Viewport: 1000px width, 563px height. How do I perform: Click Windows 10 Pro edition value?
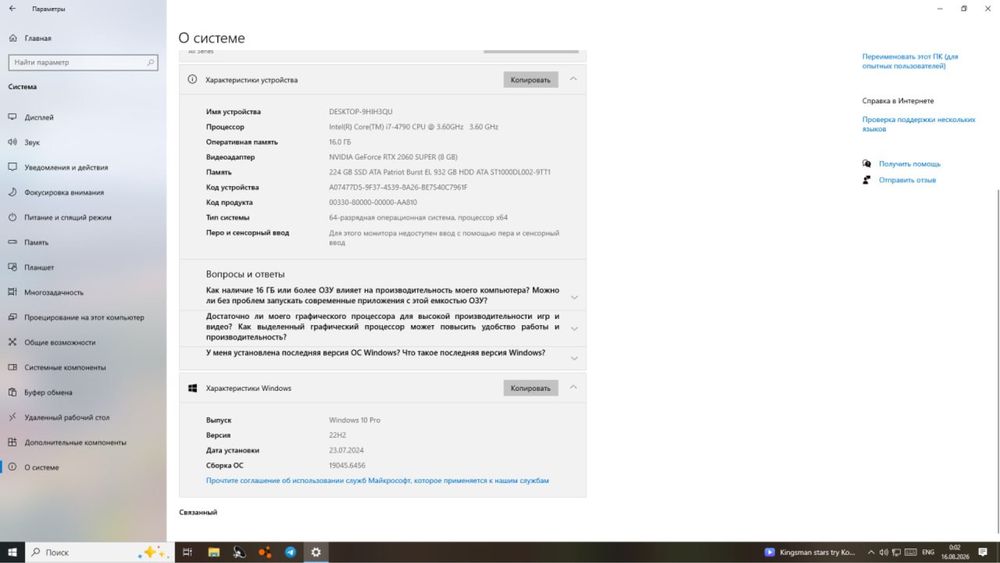click(x=354, y=420)
